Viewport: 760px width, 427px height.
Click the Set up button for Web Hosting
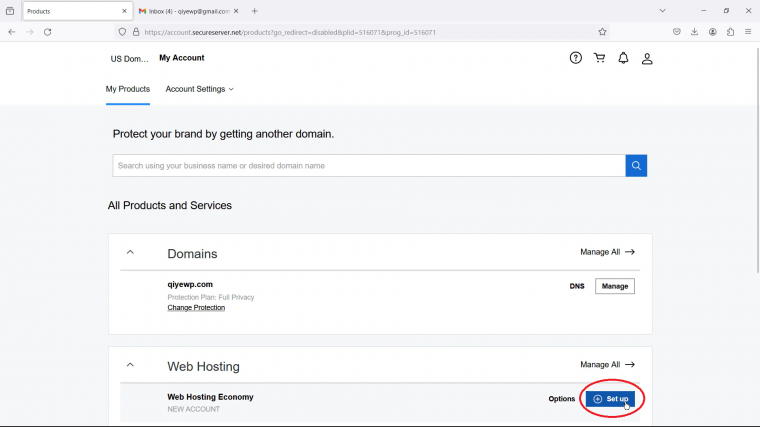pos(610,399)
